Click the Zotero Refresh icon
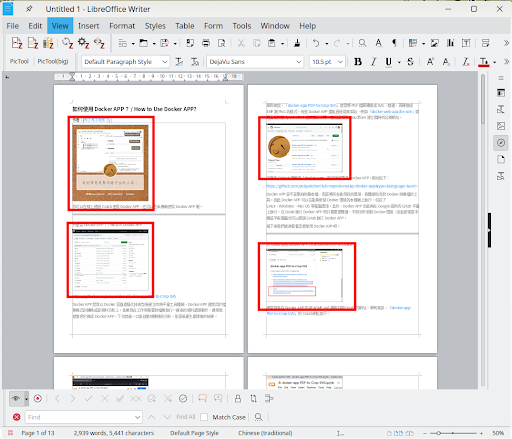The image size is (512, 439). pyautogui.click(x=68, y=43)
